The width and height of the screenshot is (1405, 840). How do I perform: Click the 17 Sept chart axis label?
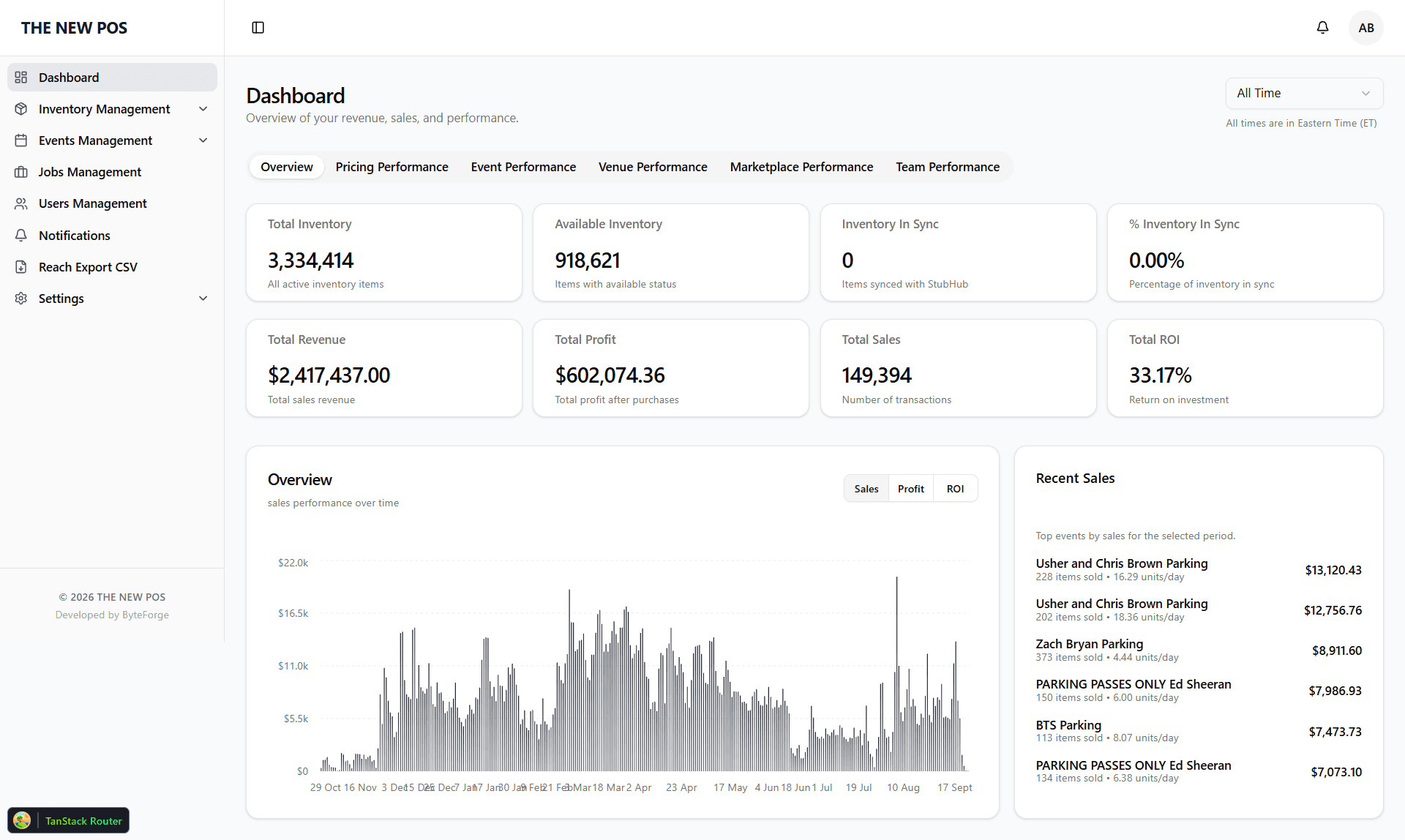pyautogui.click(x=954, y=787)
